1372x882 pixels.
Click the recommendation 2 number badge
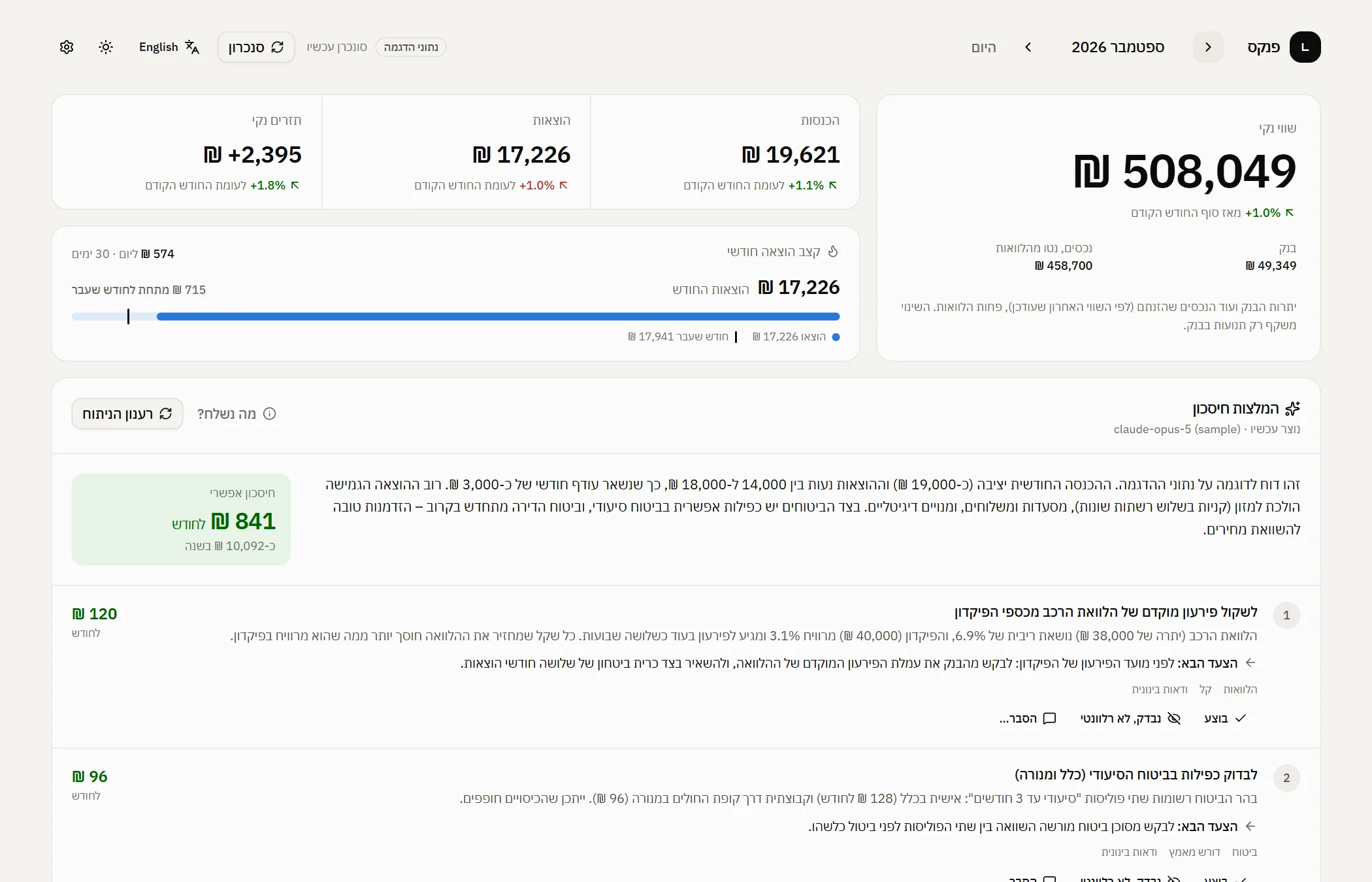tap(1286, 777)
